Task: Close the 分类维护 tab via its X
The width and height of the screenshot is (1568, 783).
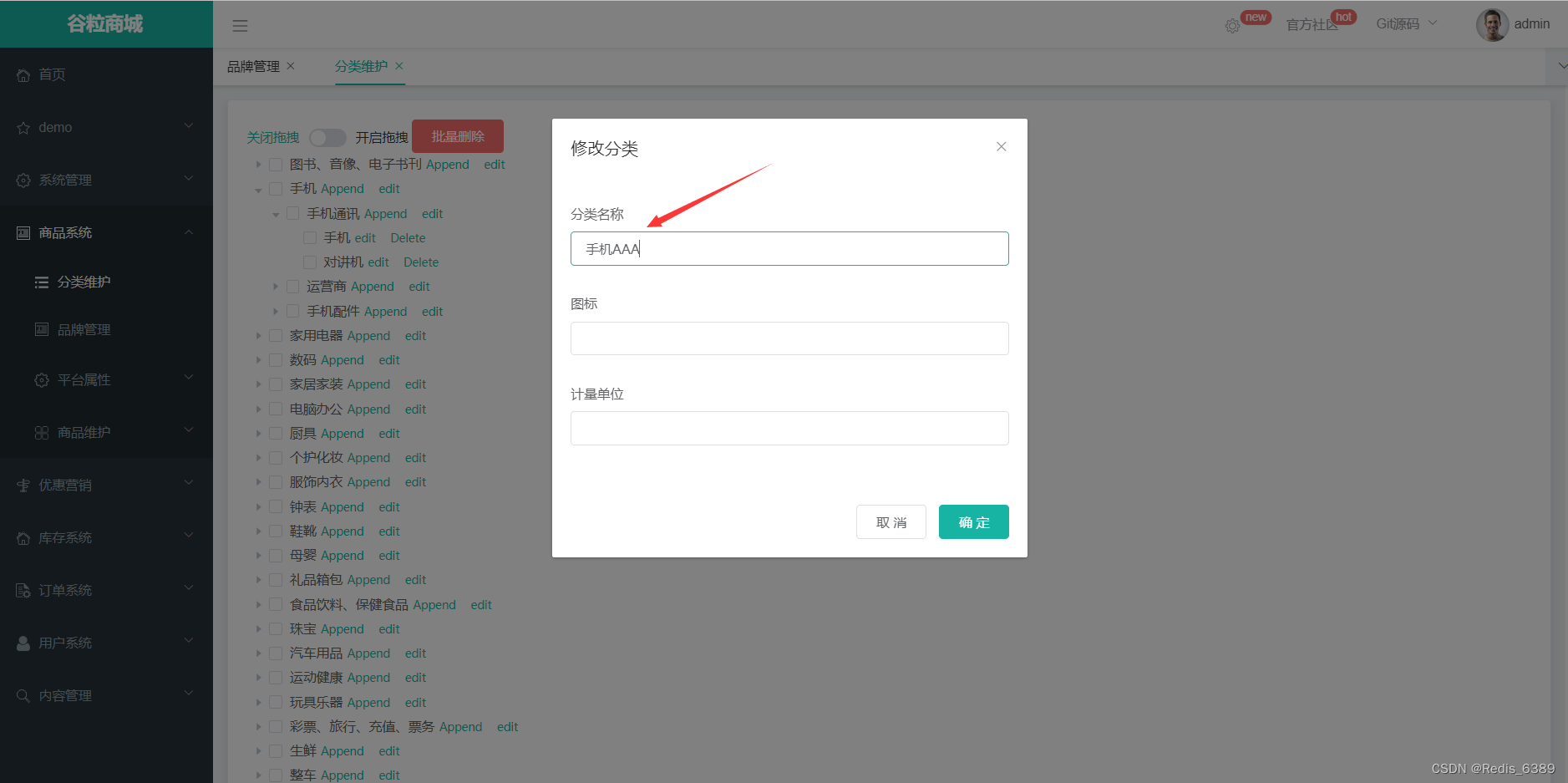Action: [399, 66]
